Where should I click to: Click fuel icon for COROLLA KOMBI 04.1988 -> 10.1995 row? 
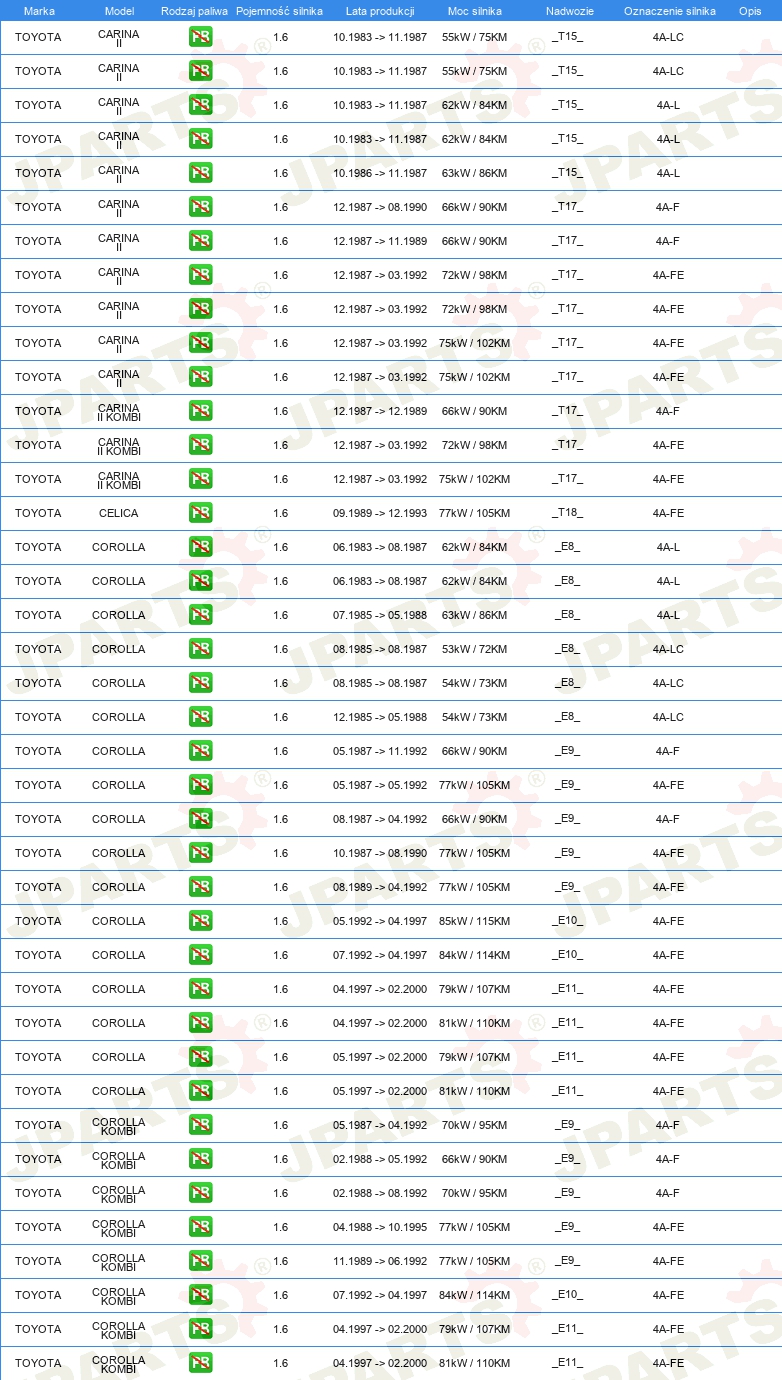pos(200,1227)
